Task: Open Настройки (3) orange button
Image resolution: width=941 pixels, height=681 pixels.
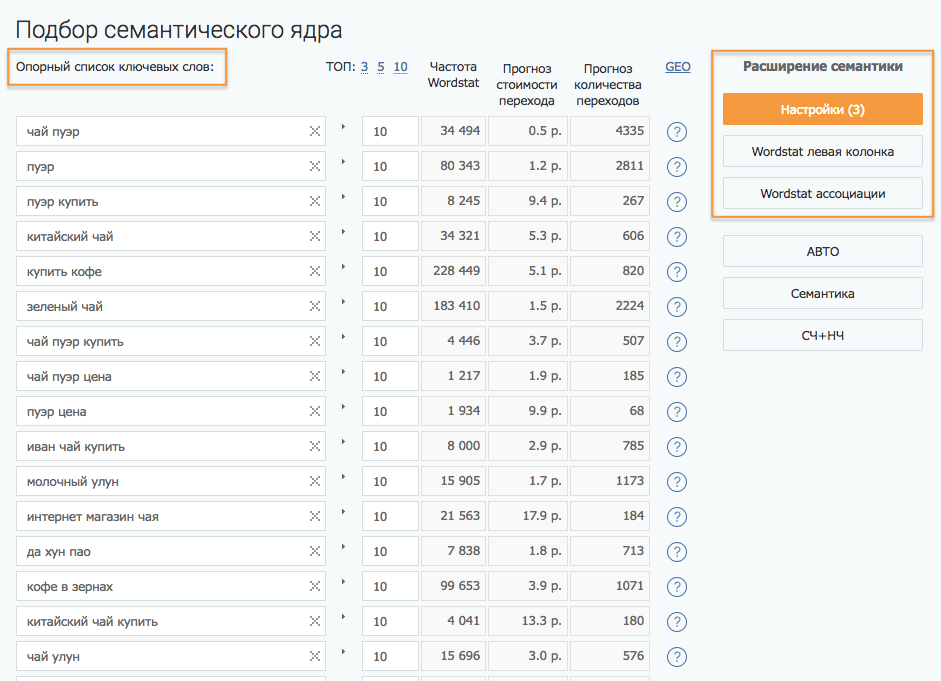Action: pyautogui.click(x=822, y=109)
